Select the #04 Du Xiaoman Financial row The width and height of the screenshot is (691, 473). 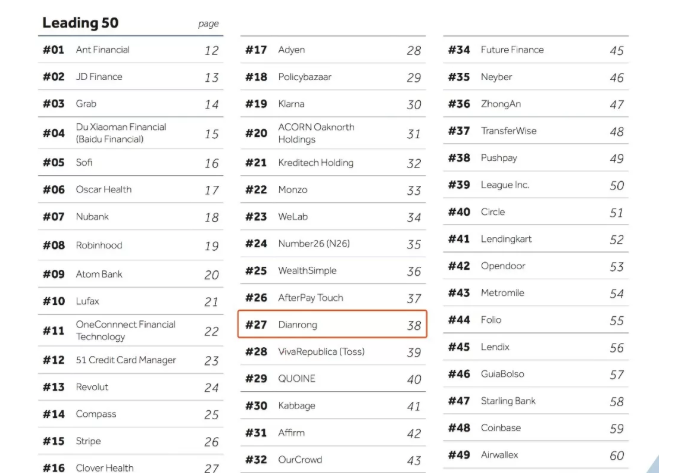pyautogui.click(x=130, y=133)
